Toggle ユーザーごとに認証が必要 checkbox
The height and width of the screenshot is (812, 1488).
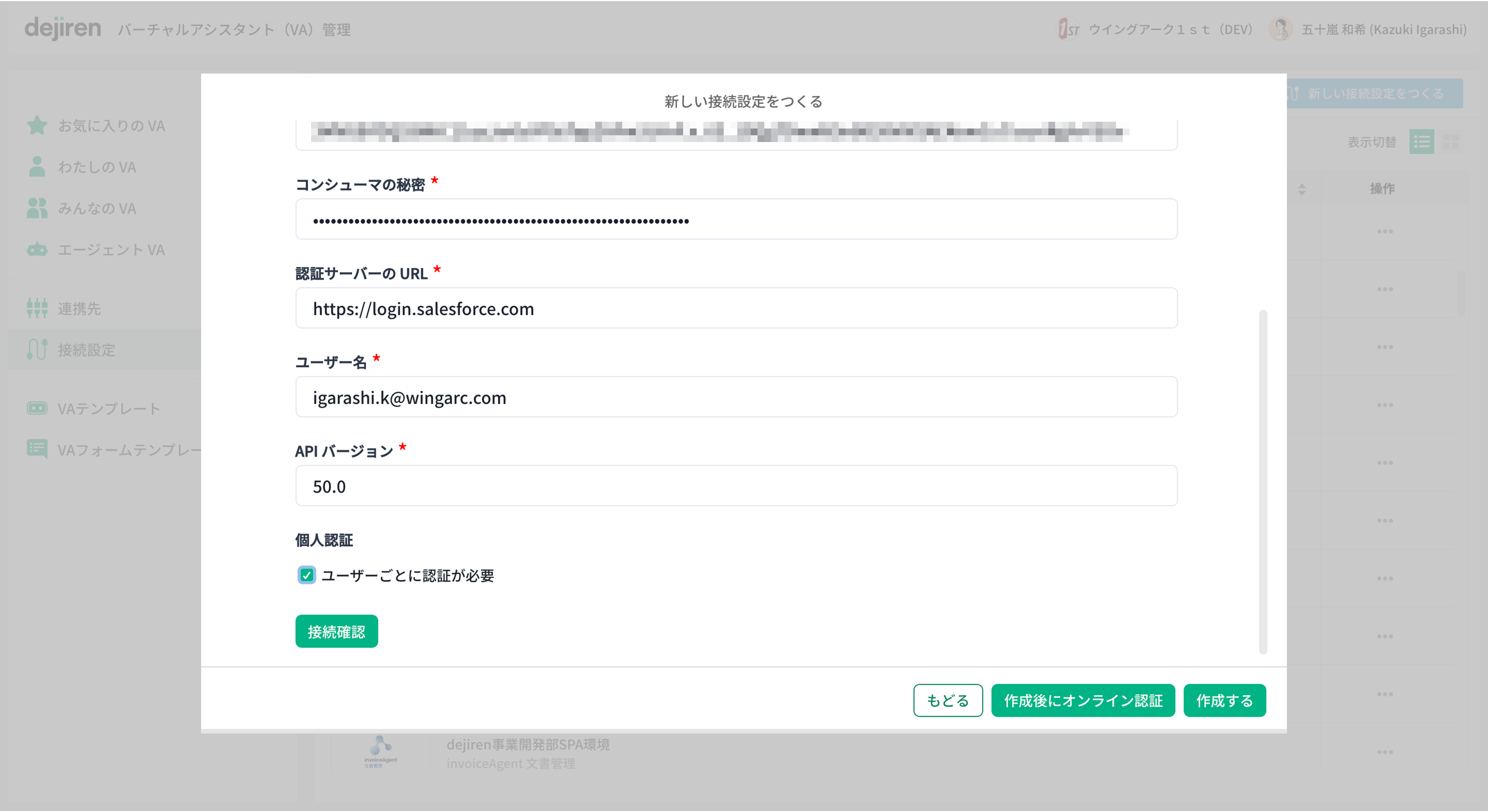pyautogui.click(x=306, y=575)
